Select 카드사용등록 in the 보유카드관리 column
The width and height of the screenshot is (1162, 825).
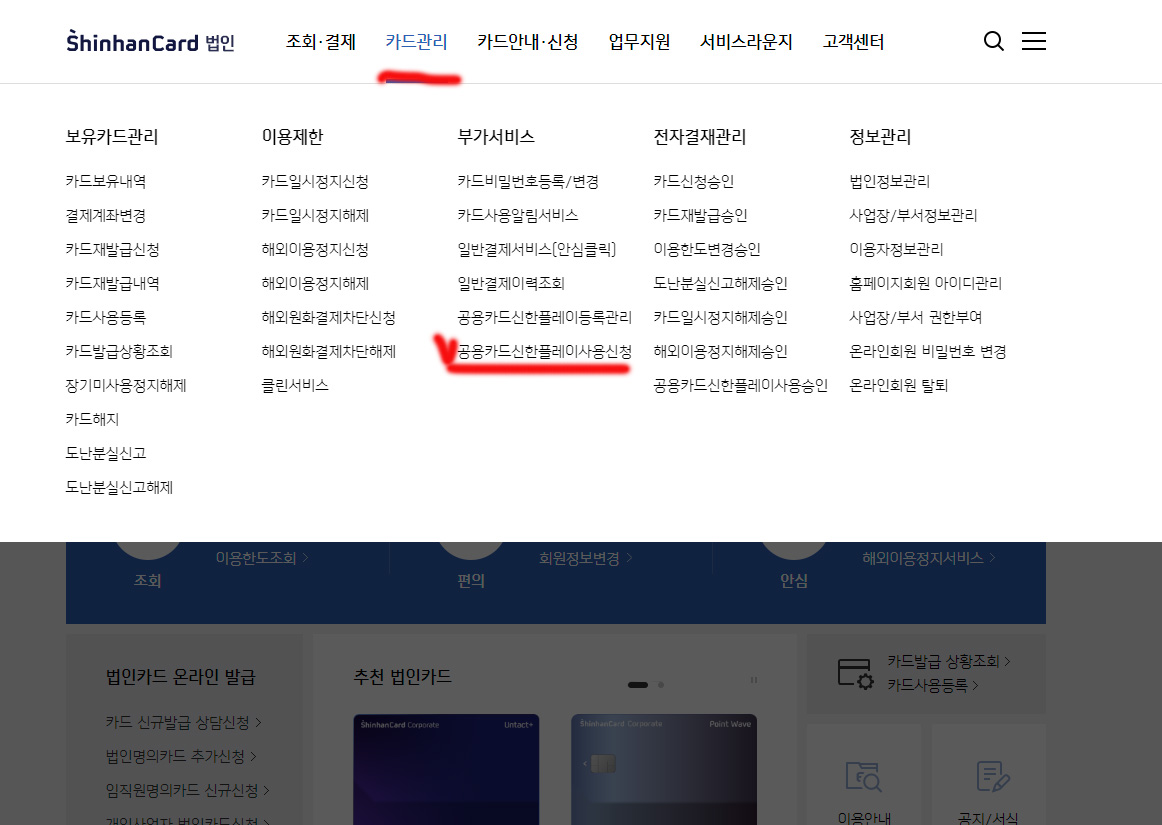[x=106, y=317]
